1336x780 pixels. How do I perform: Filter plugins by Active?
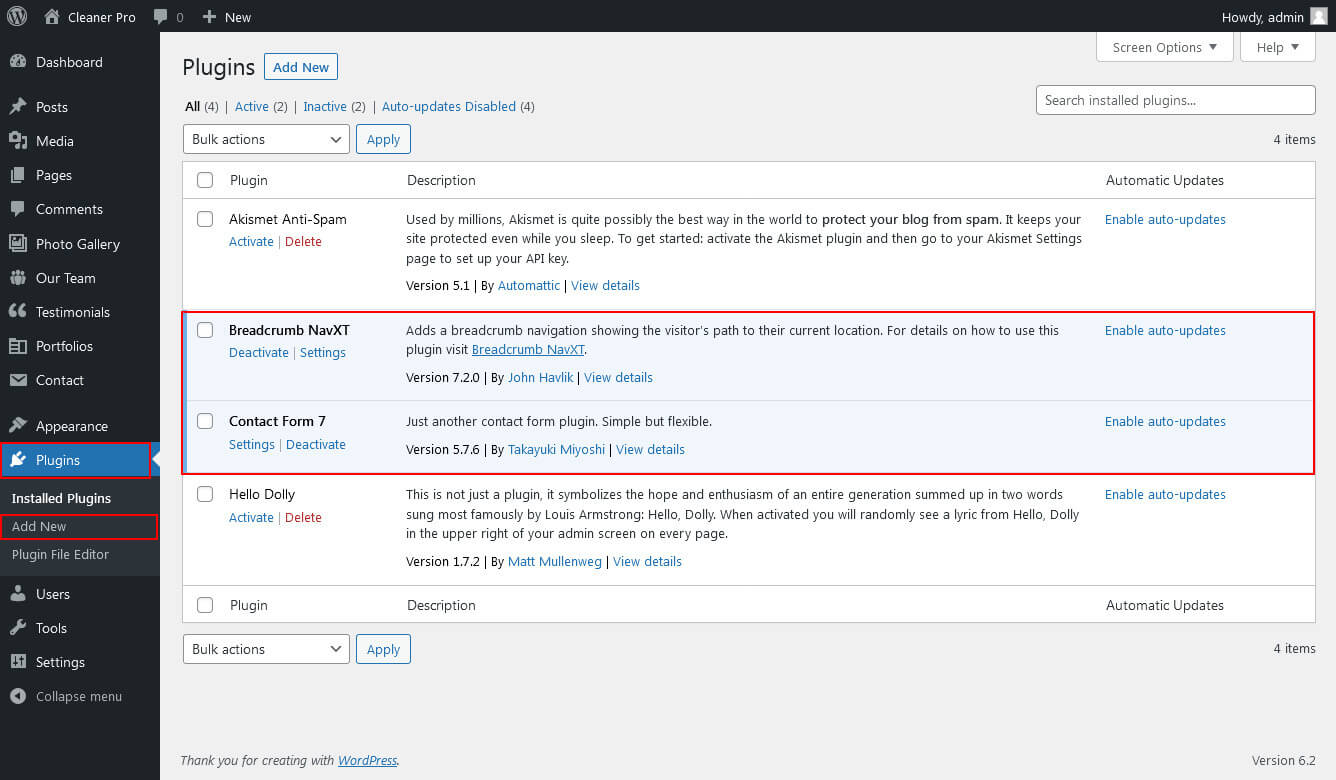[252, 106]
